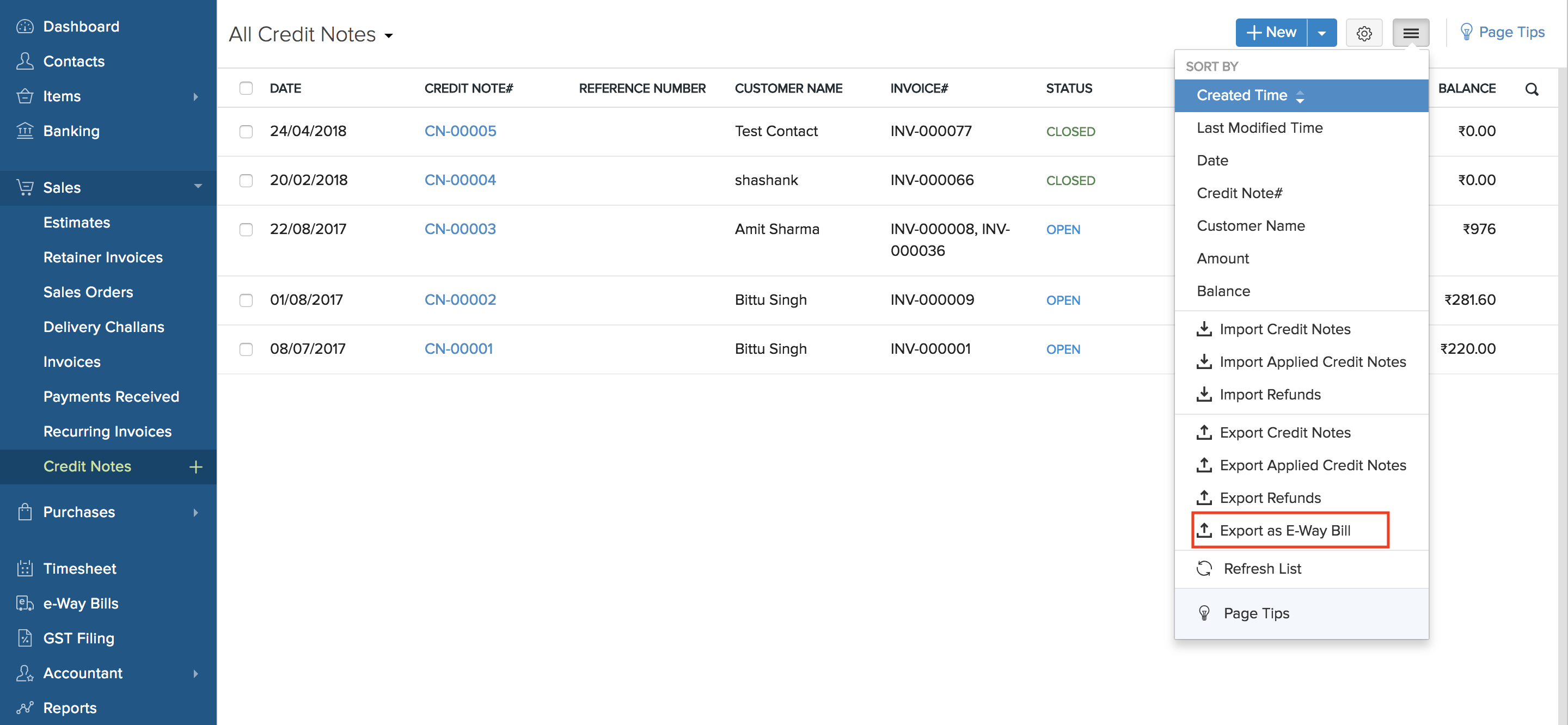This screenshot has height=725, width=1568.
Task: Open Banking from the sidebar
Action: click(71, 131)
